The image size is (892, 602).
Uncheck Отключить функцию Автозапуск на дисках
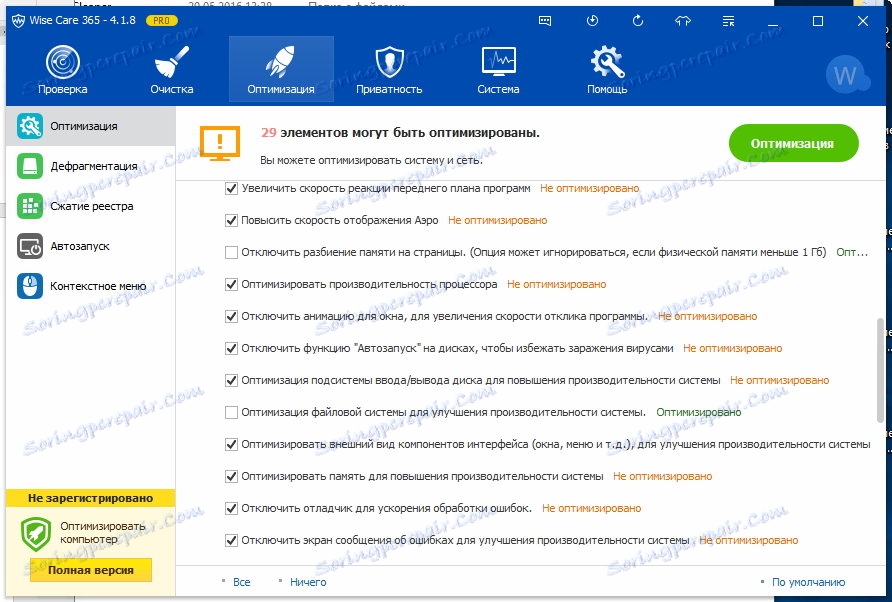[x=231, y=348]
